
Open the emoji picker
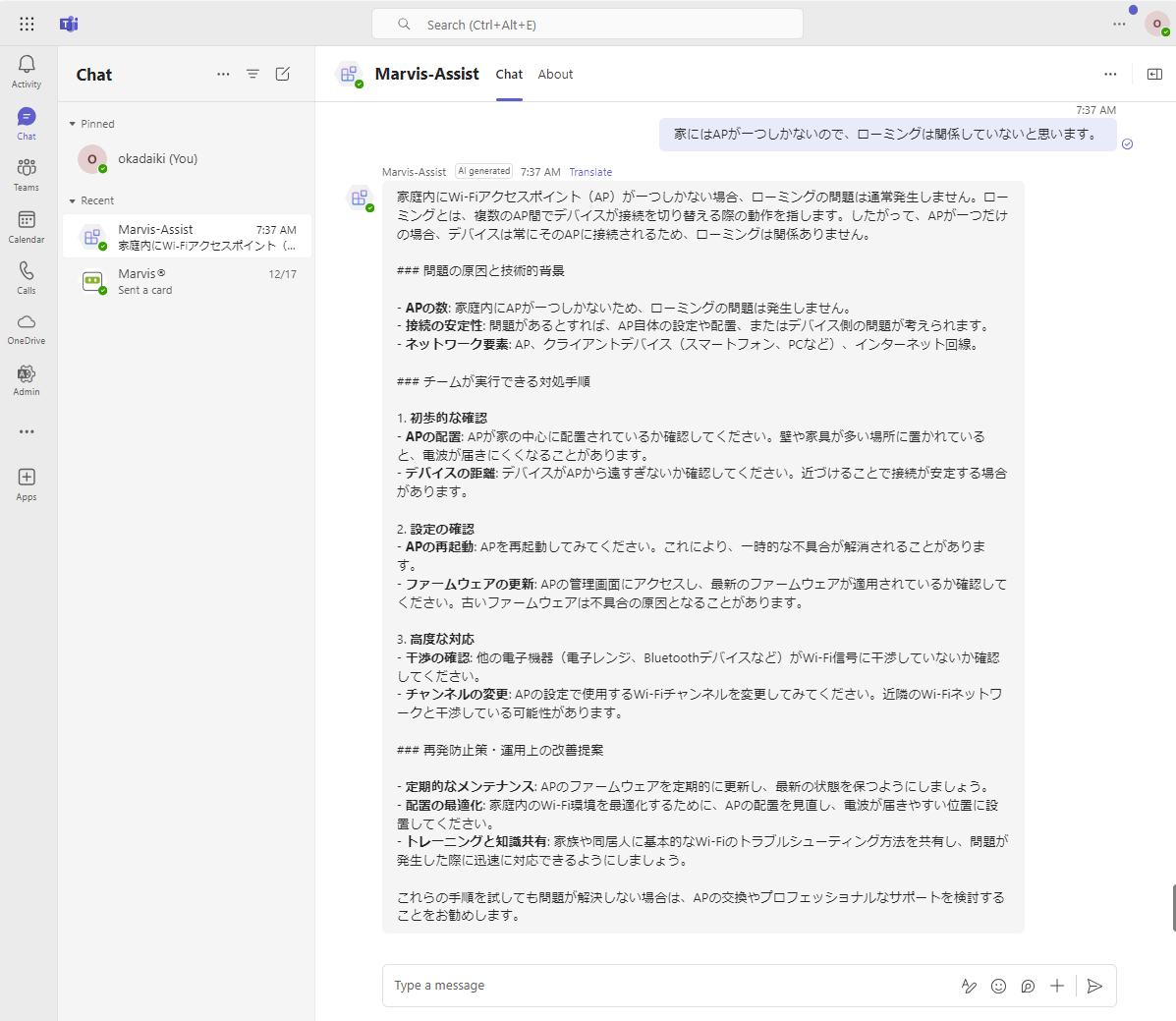[x=998, y=986]
